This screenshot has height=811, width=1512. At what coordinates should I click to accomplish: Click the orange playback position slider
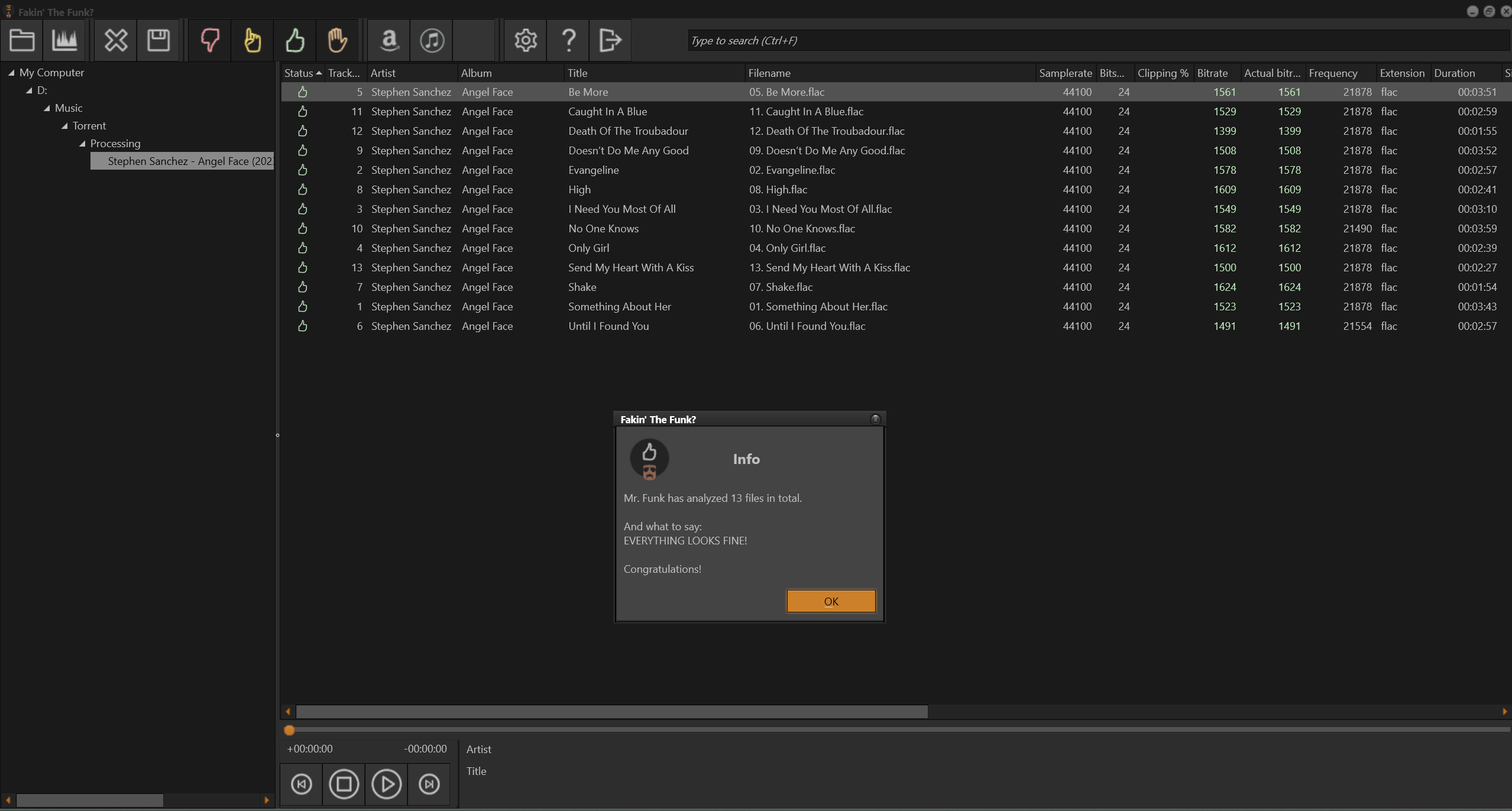pos(289,730)
